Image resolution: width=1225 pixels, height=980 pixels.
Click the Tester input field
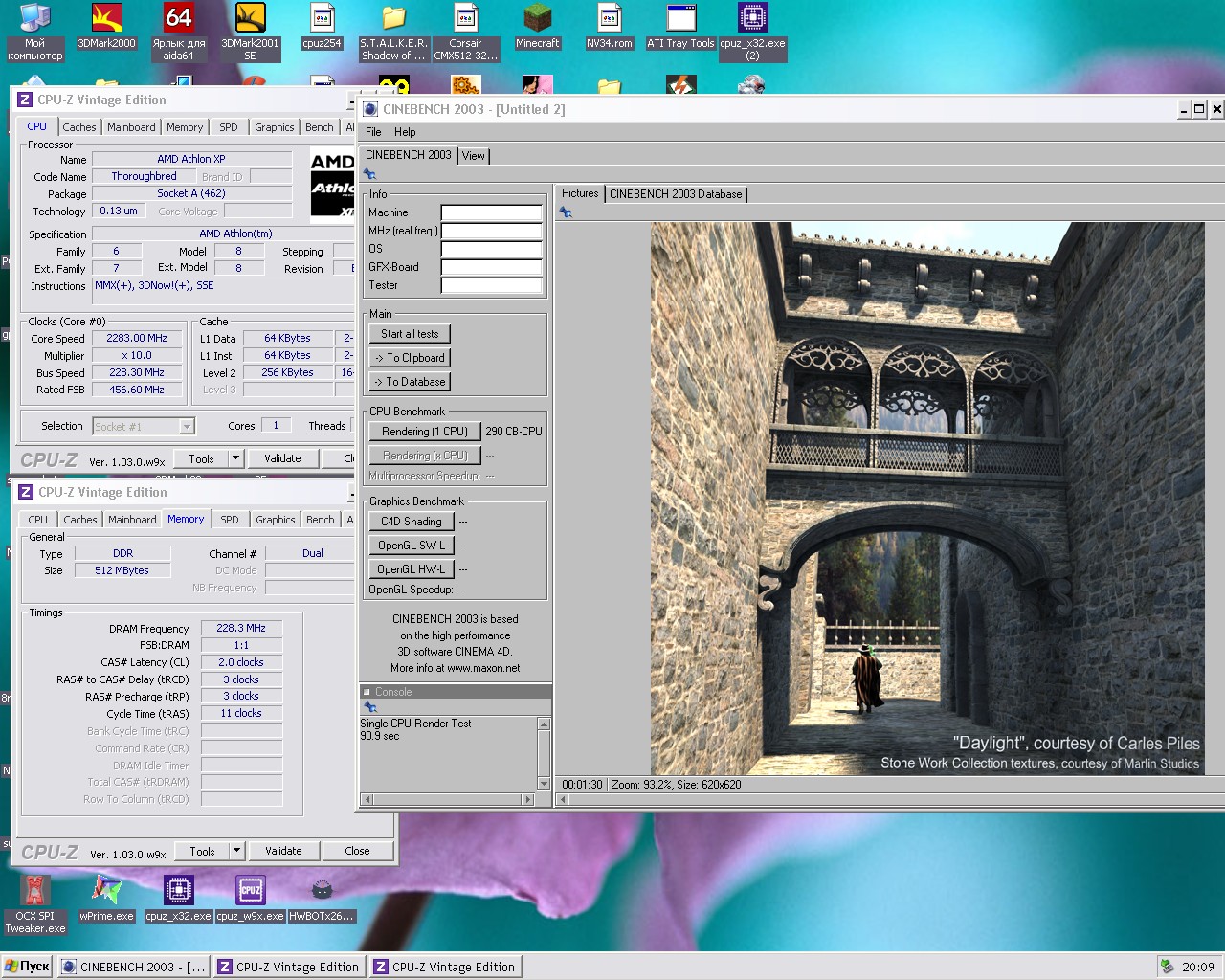pos(492,285)
